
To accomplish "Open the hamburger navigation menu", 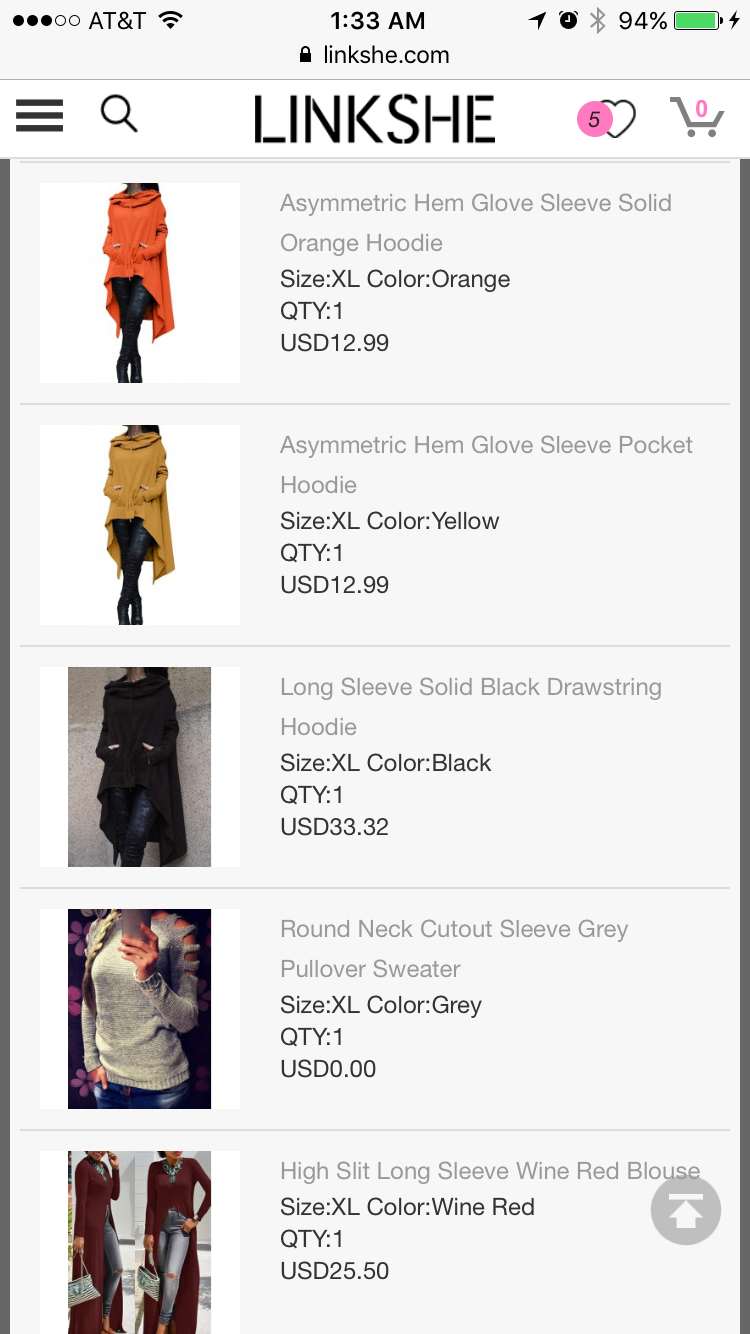I will (x=40, y=116).
